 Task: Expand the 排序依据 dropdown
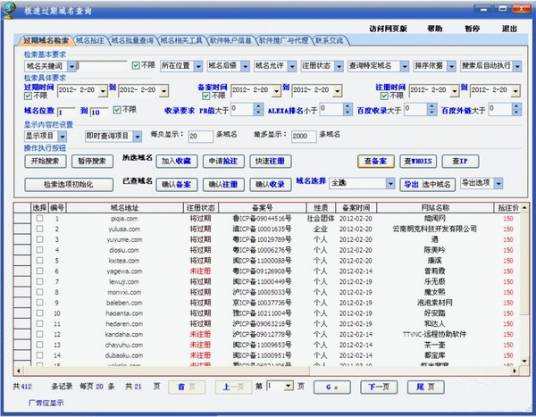coord(452,66)
